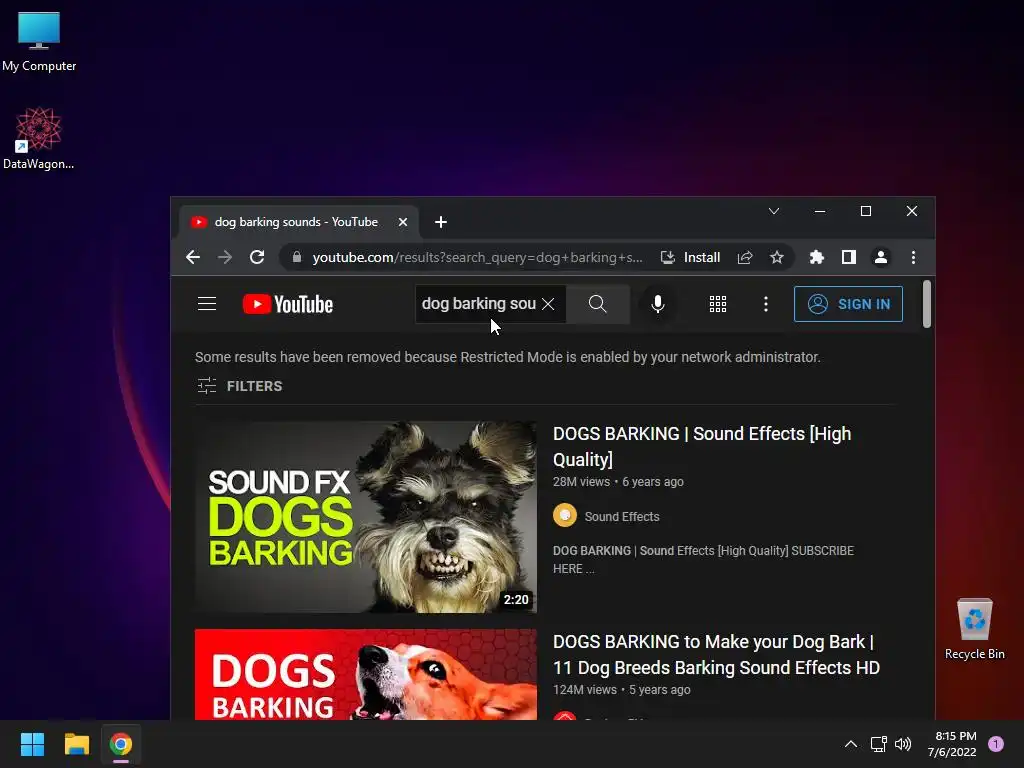
Task: Install YouTube app from the address bar
Action: pos(690,257)
